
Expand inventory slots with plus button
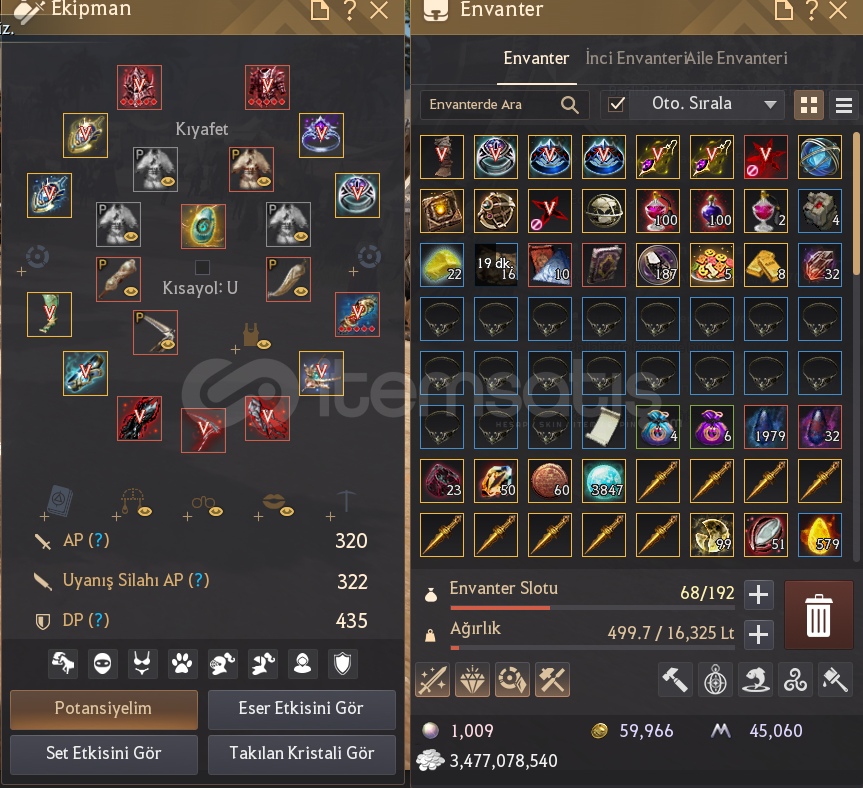click(x=758, y=594)
